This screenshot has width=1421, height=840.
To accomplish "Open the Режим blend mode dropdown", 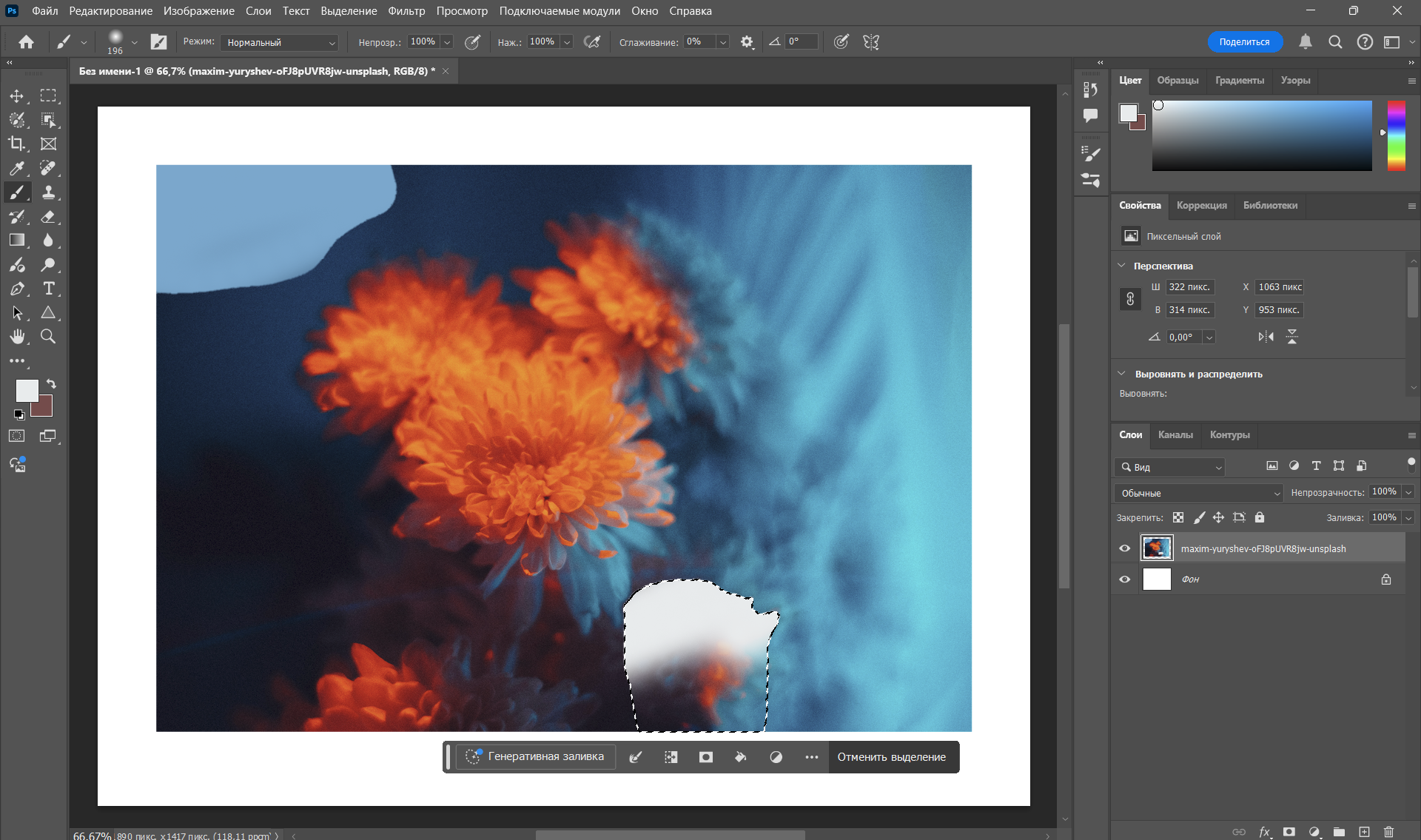I will [x=280, y=43].
